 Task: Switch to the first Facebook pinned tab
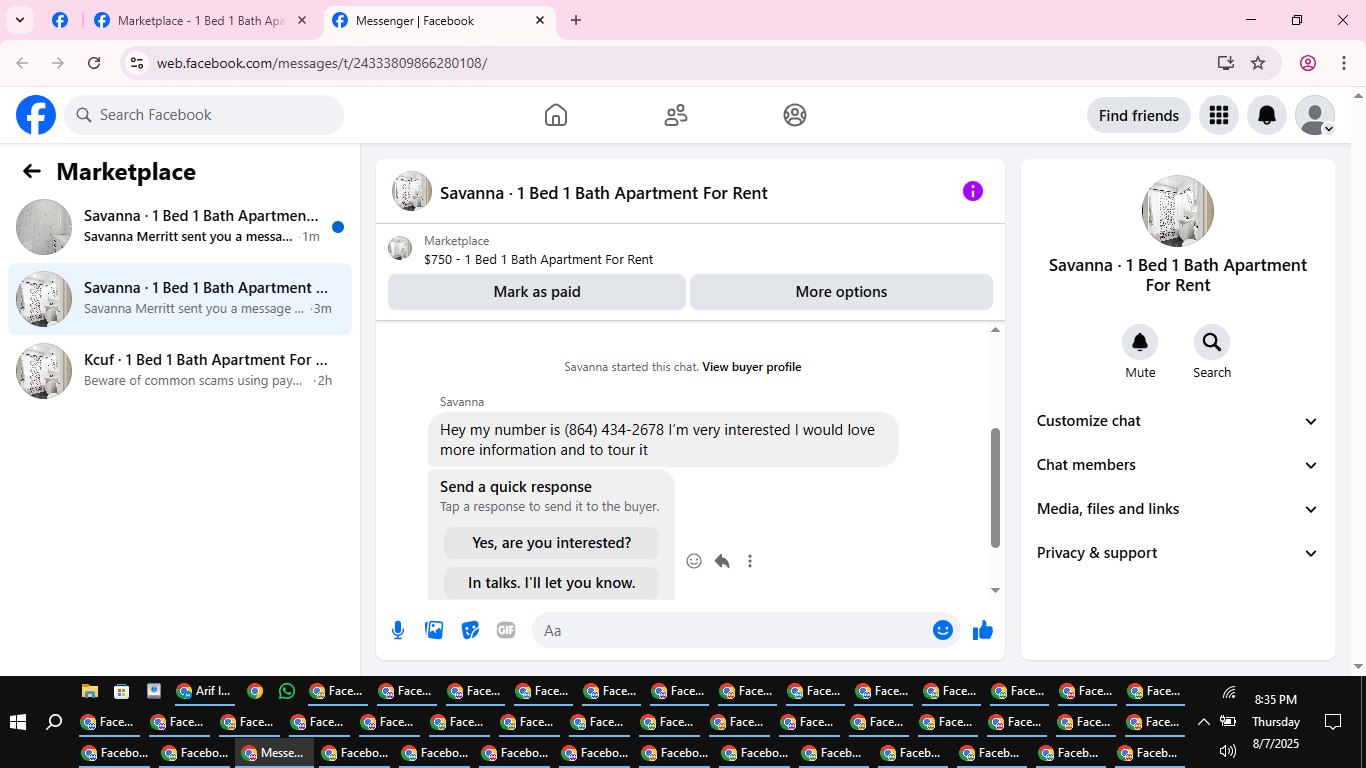[x=60, y=20]
